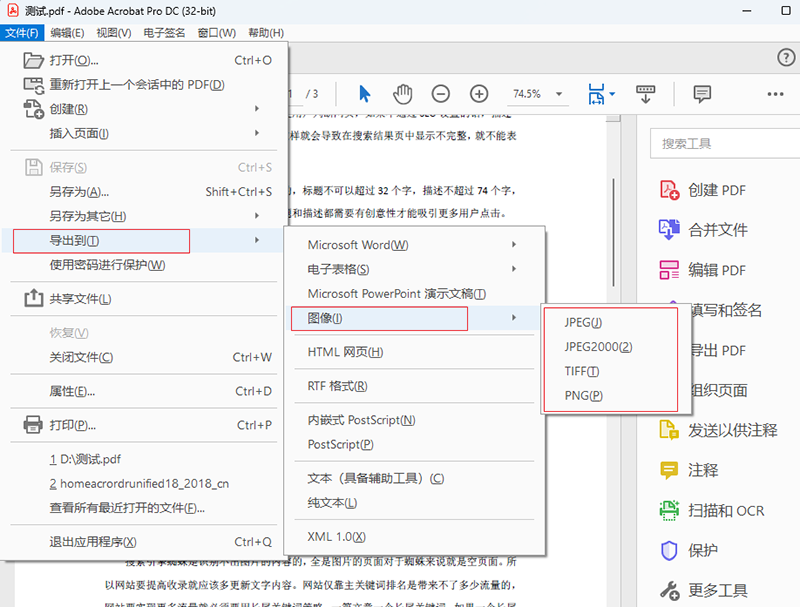
Task: Expand the Microsoft Word submenu arrow
Action: point(514,245)
